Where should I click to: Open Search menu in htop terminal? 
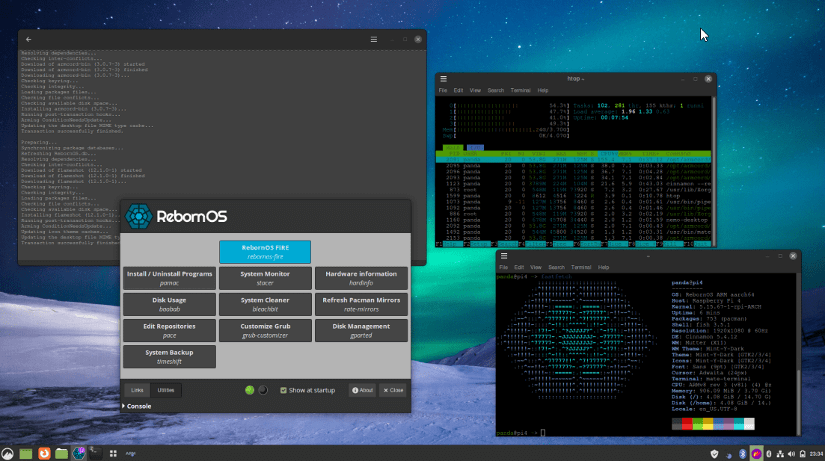[496, 91]
